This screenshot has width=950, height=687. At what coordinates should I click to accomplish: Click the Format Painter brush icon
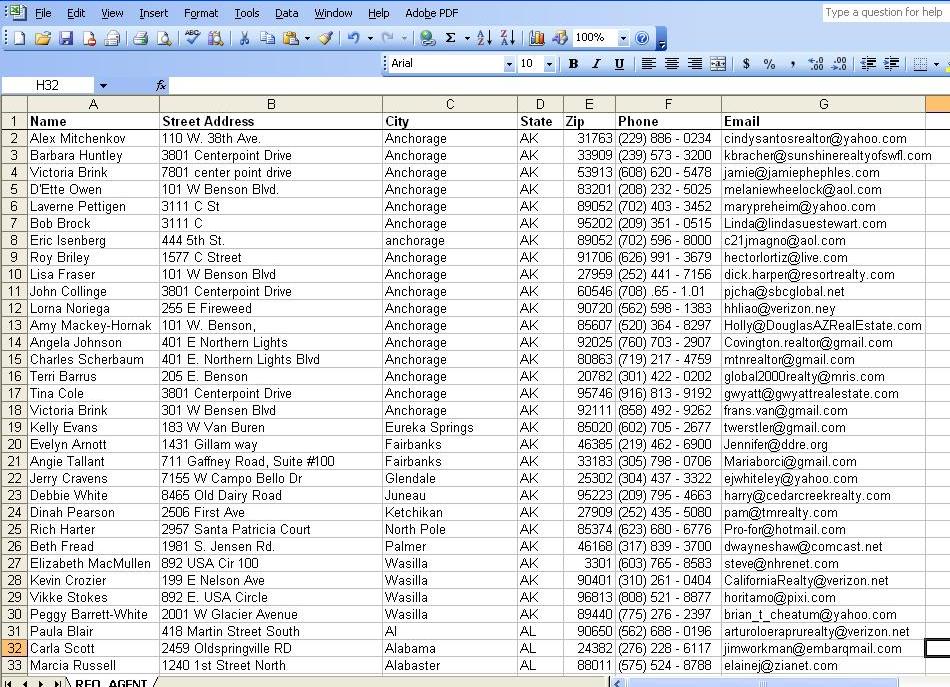pos(325,38)
